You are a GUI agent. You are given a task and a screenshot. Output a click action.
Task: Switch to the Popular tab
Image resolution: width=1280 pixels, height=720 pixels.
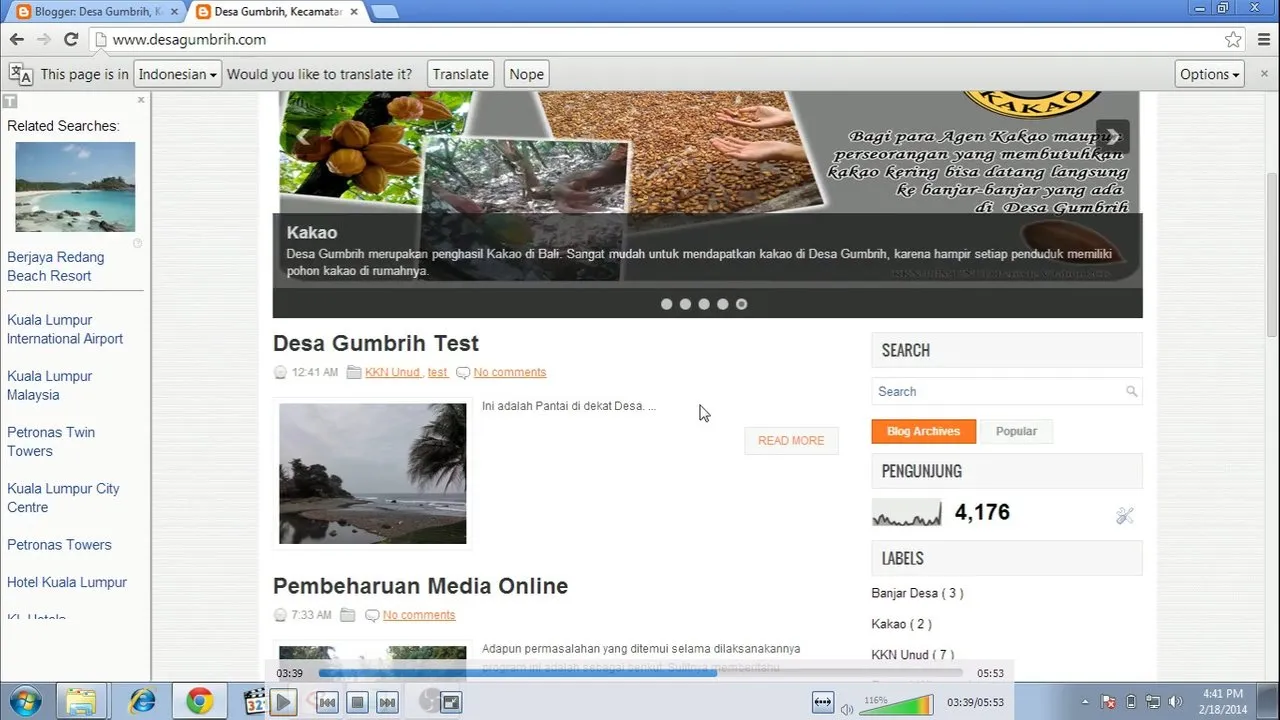[x=1016, y=431]
